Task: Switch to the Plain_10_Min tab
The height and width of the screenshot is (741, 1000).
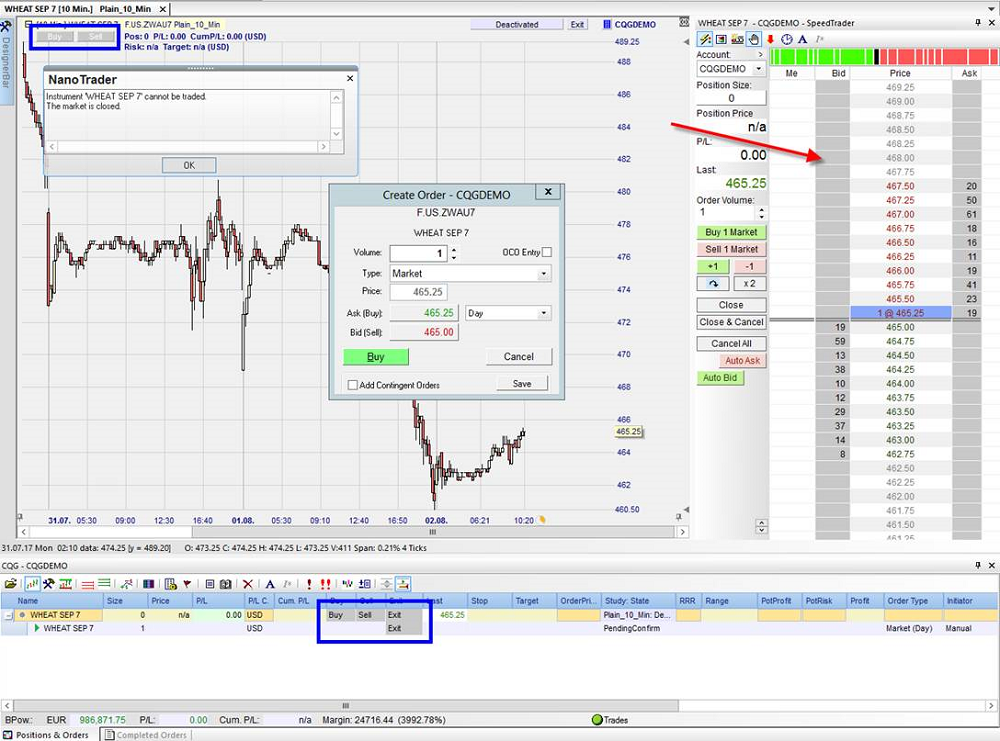Action: pyautogui.click(x=125, y=8)
